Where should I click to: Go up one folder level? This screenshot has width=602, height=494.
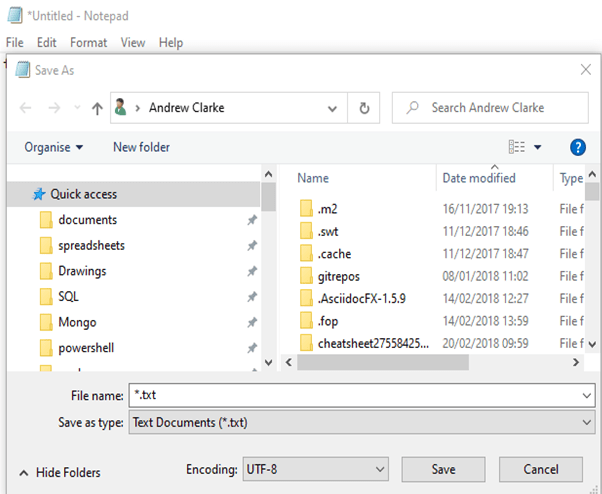click(x=97, y=108)
